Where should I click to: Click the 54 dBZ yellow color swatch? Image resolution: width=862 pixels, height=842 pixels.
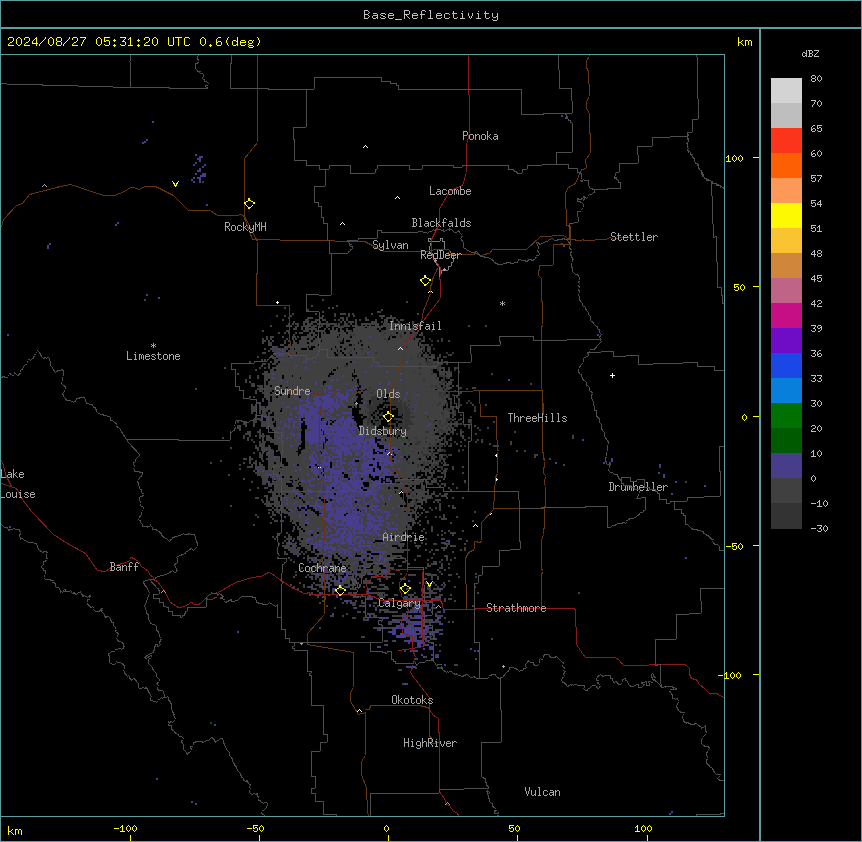(786, 215)
